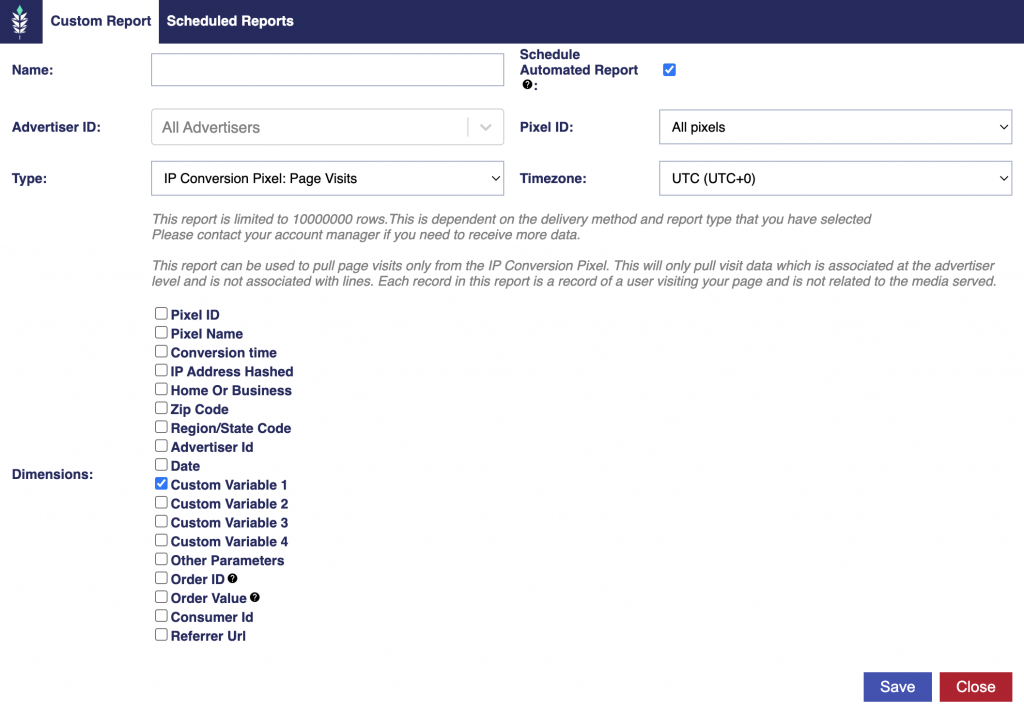The height and width of the screenshot is (710, 1024).
Task: Click the red Close button
Action: coord(976,686)
